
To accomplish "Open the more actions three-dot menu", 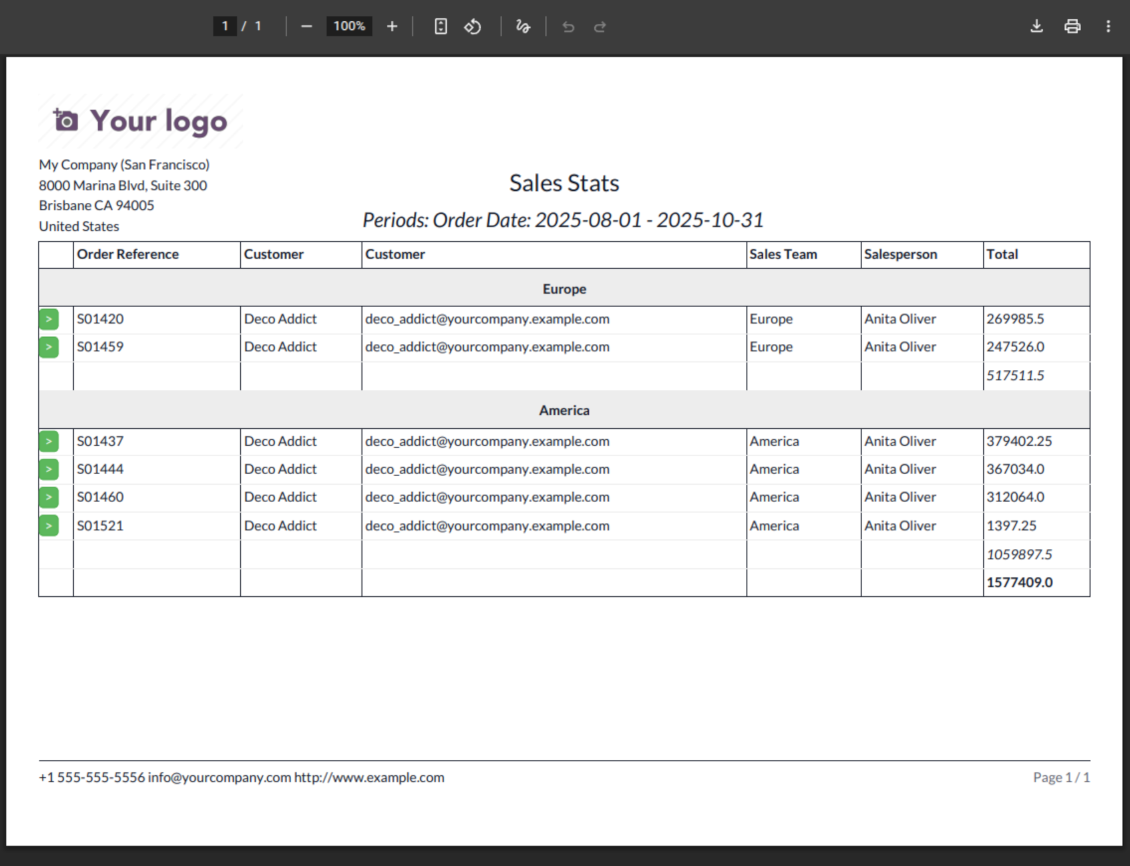I will pyautogui.click(x=1108, y=26).
